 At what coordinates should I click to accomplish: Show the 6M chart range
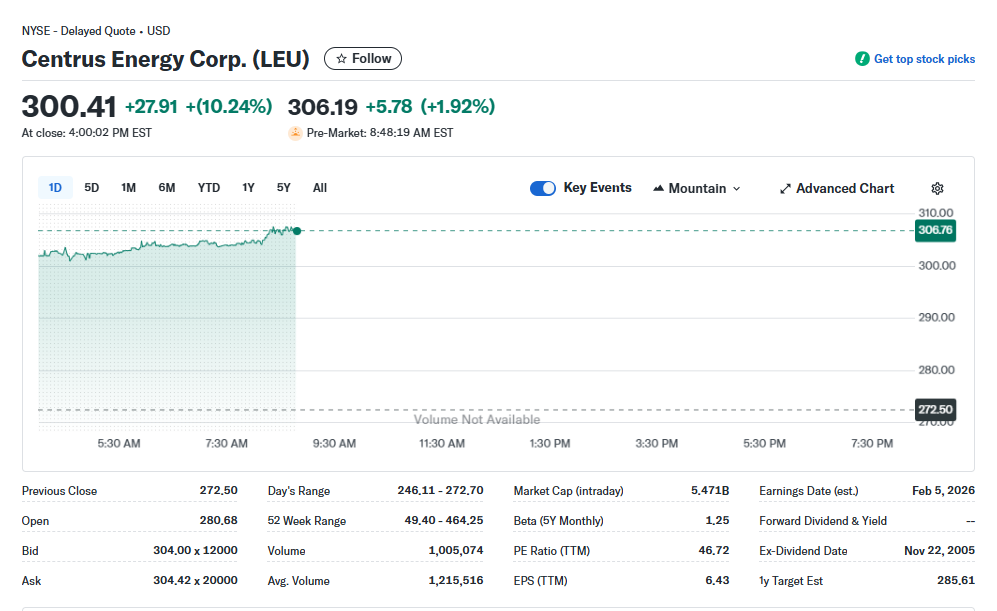(x=167, y=188)
